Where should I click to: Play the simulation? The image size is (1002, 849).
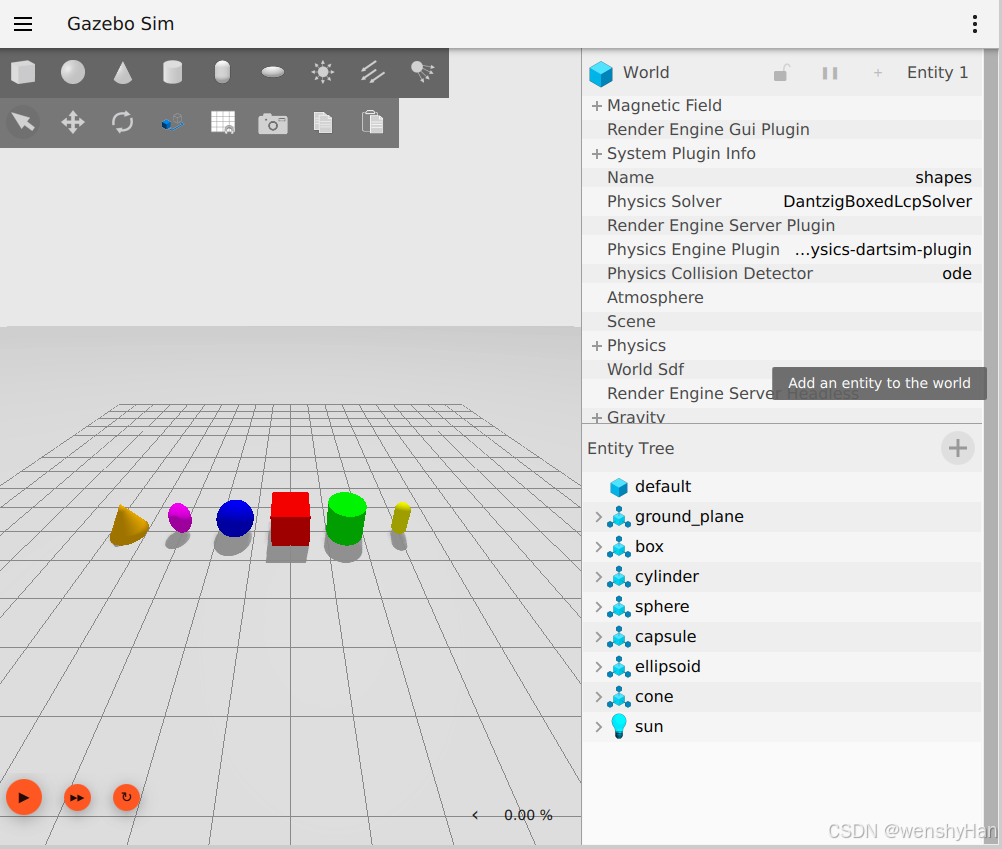click(x=24, y=797)
